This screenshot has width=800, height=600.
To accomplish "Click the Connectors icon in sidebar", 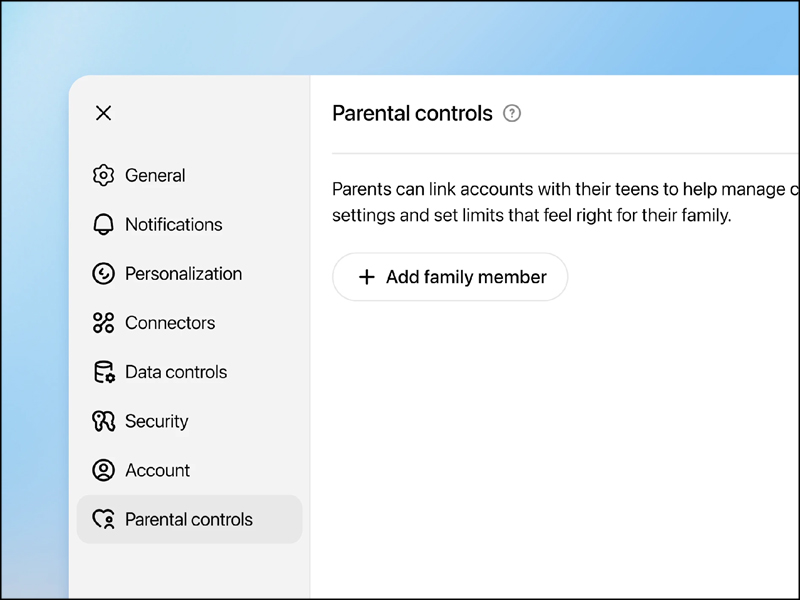I will 103,323.
